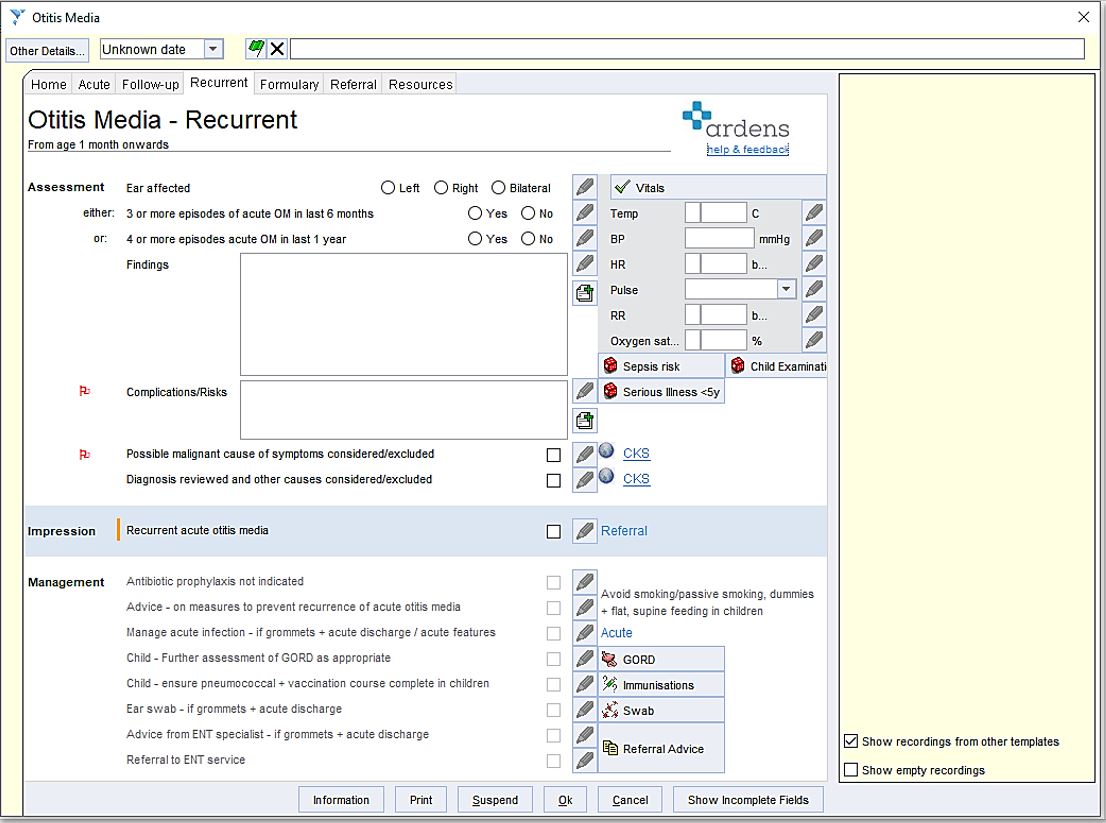Image resolution: width=1106 pixels, height=823 pixels.
Task: Click the globe icon beside first CKS link
Action: tap(607, 451)
